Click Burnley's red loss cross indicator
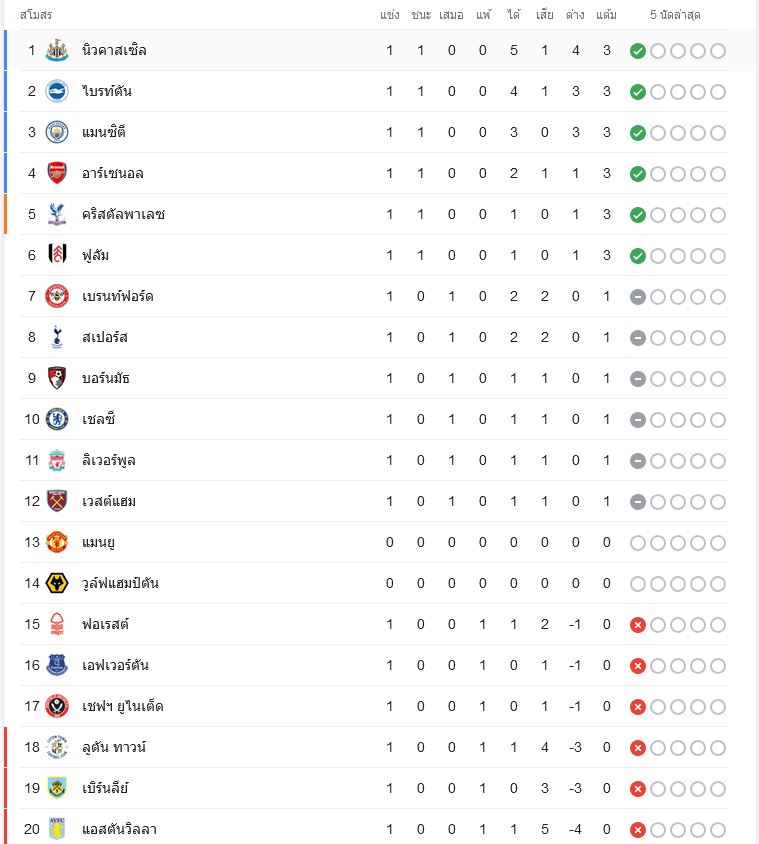This screenshot has width=759, height=844. pos(637,789)
